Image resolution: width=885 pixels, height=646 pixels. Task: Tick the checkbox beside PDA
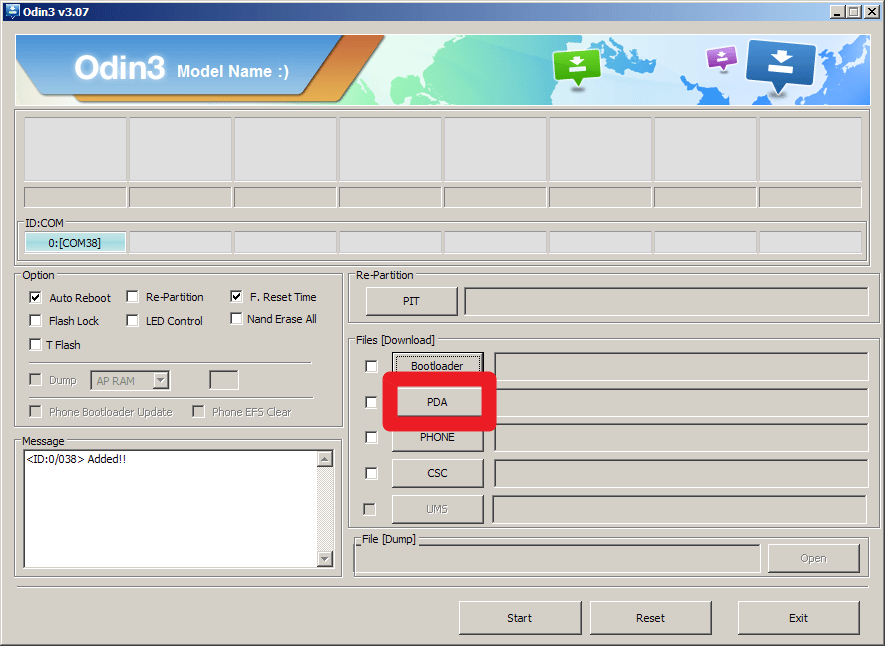pos(371,402)
